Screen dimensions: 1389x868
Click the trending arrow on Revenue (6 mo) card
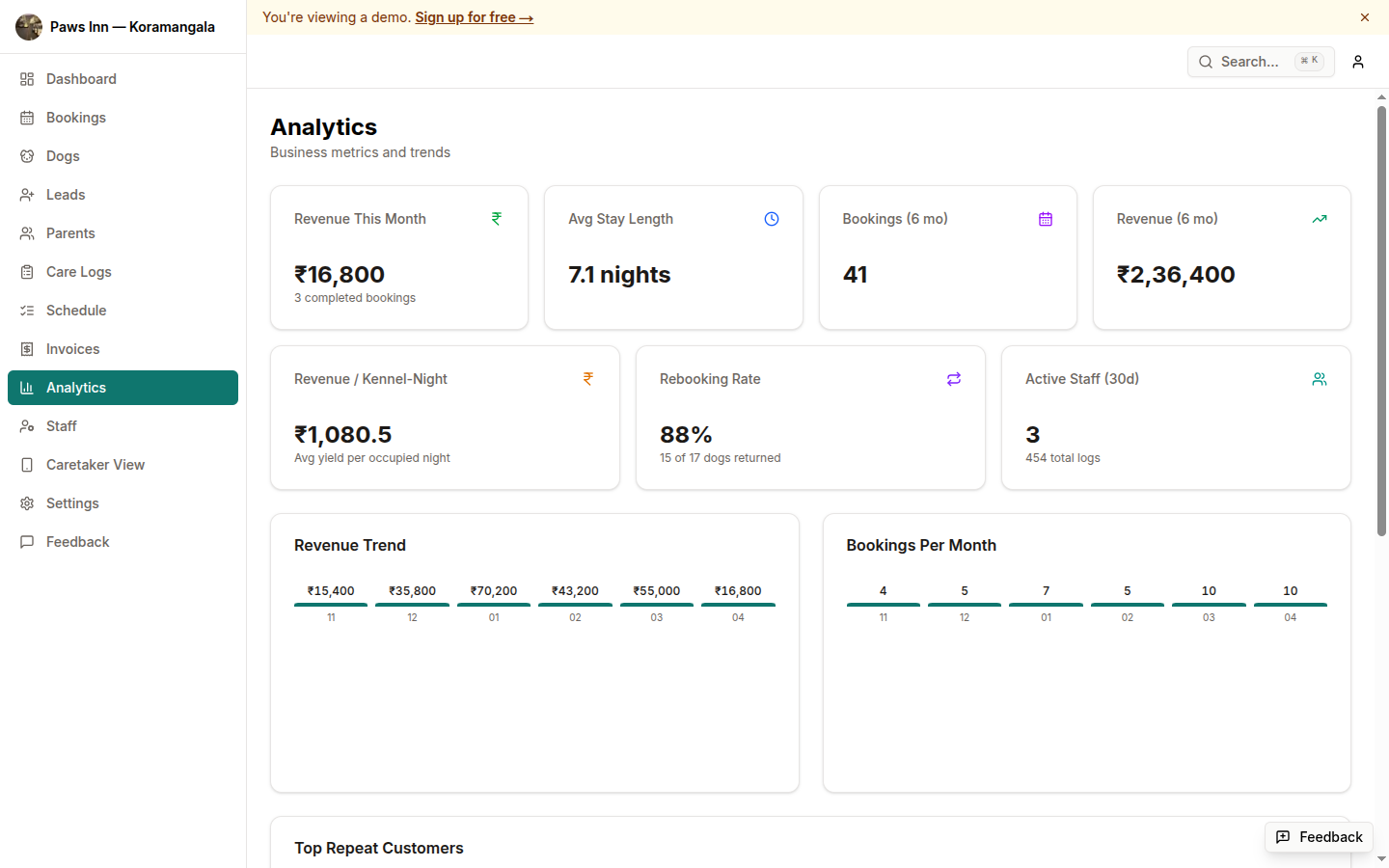pos(1320,219)
